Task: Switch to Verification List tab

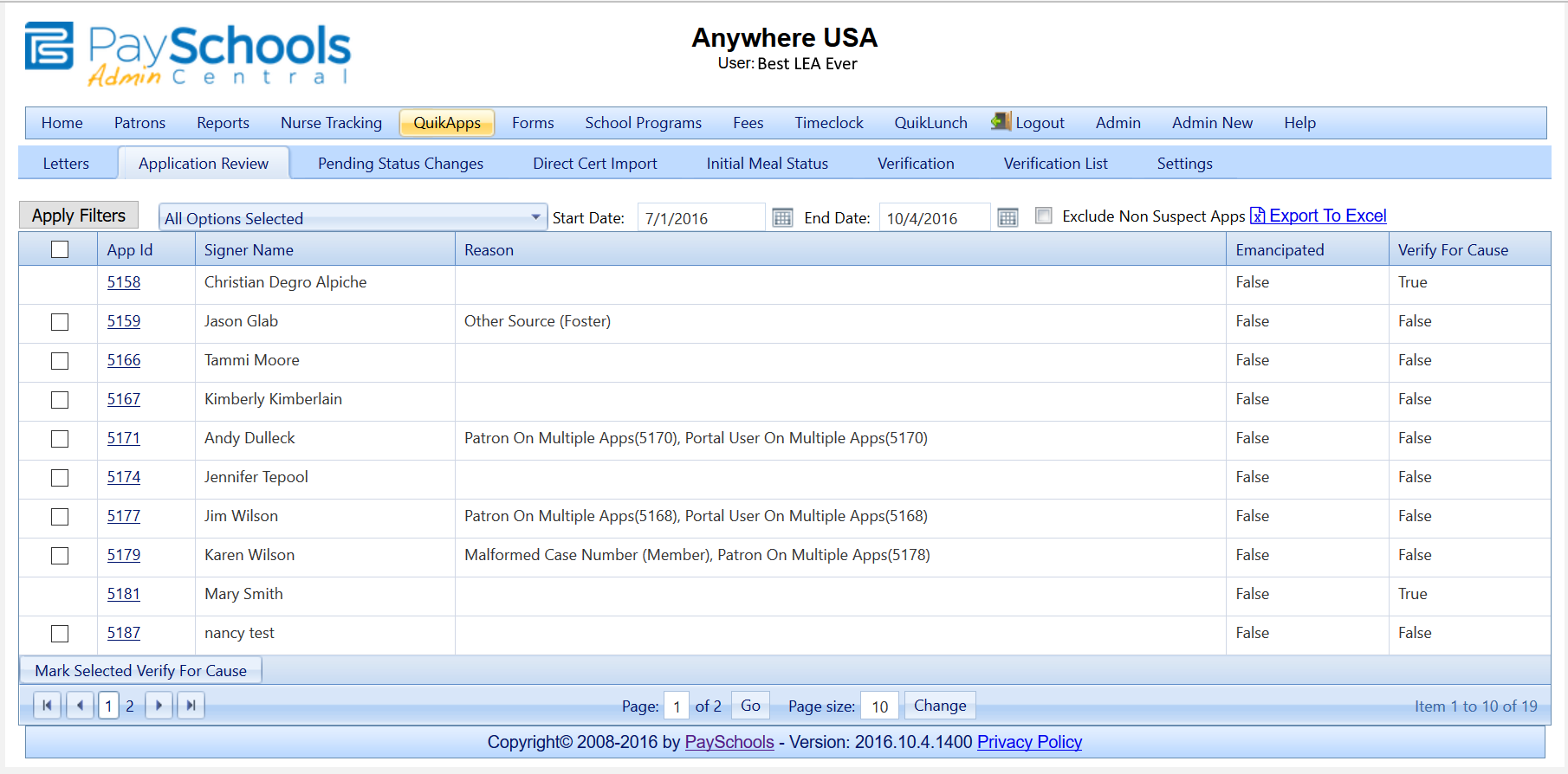Action: (x=1055, y=164)
